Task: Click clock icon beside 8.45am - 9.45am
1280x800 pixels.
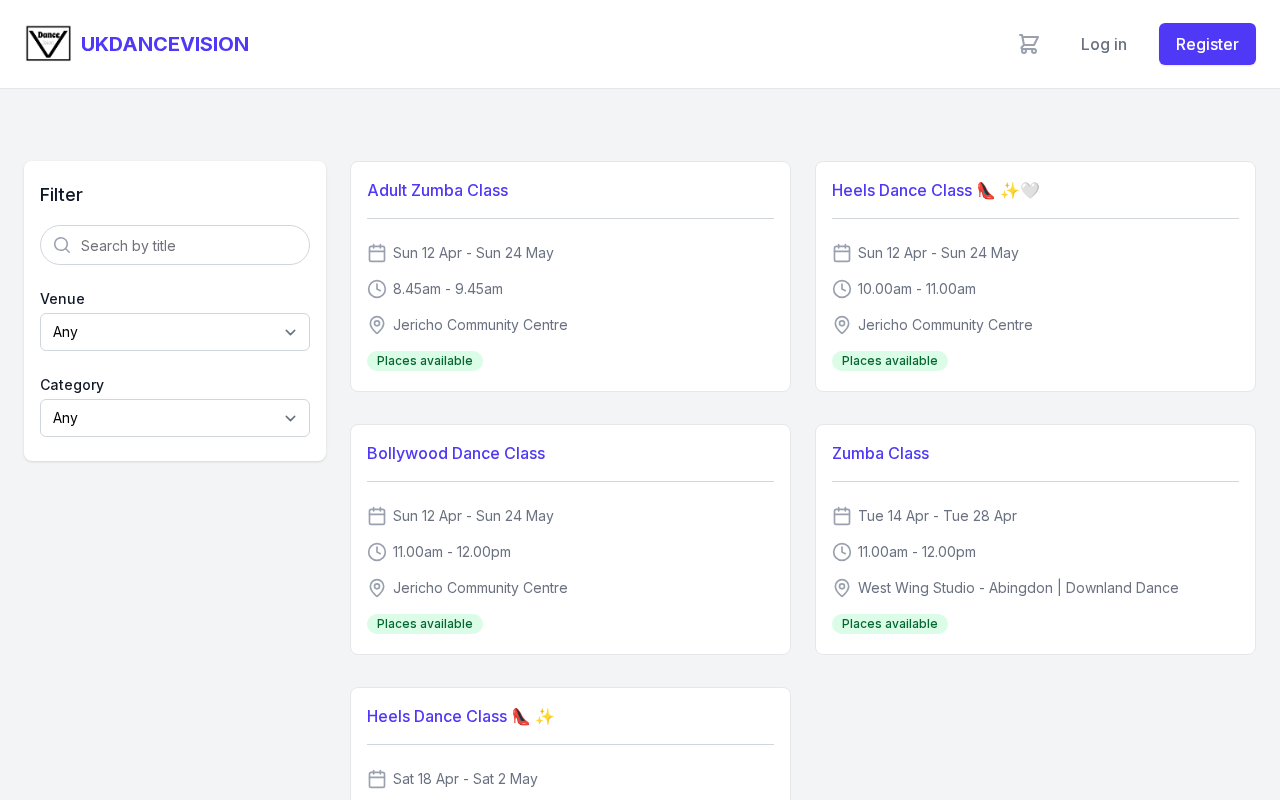Action: [377, 289]
